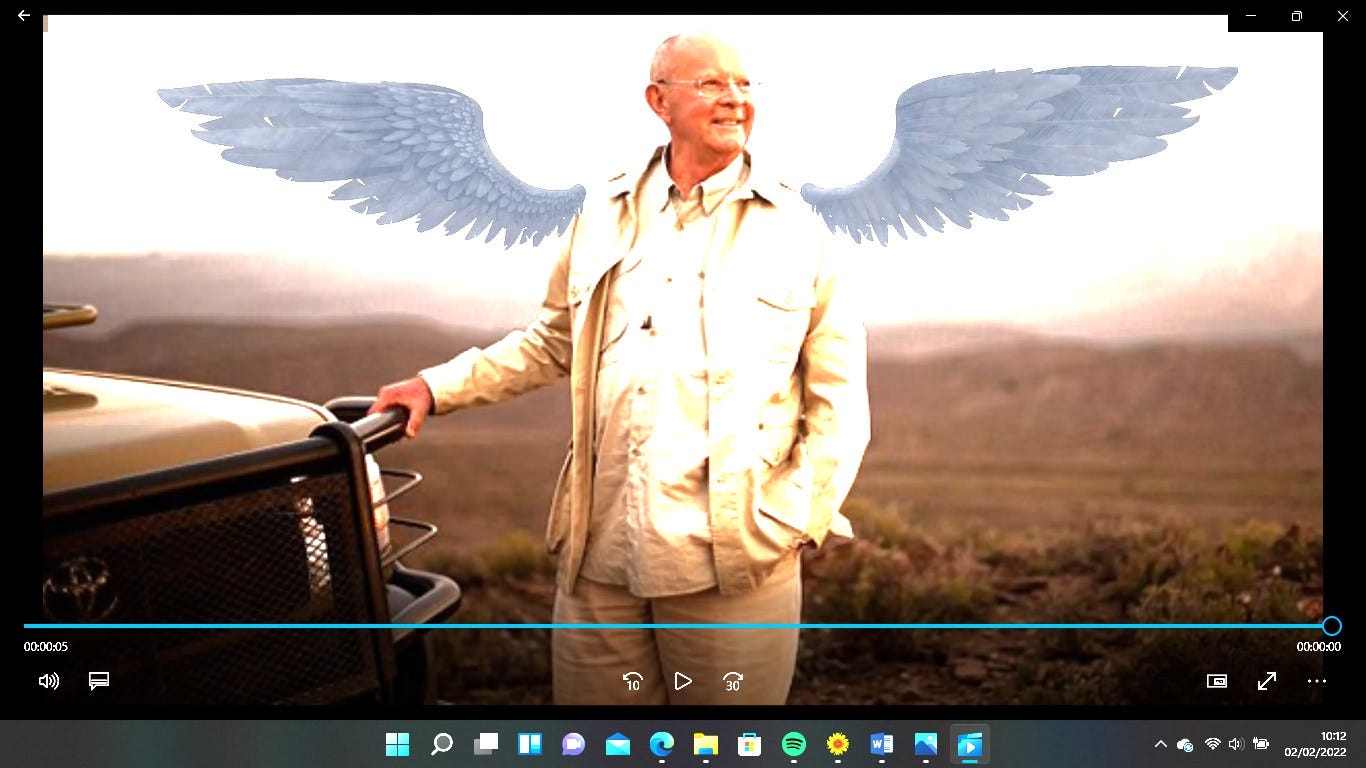Click elapsed time 00:00:05
The image size is (1366, 768).
coord(46,647)
